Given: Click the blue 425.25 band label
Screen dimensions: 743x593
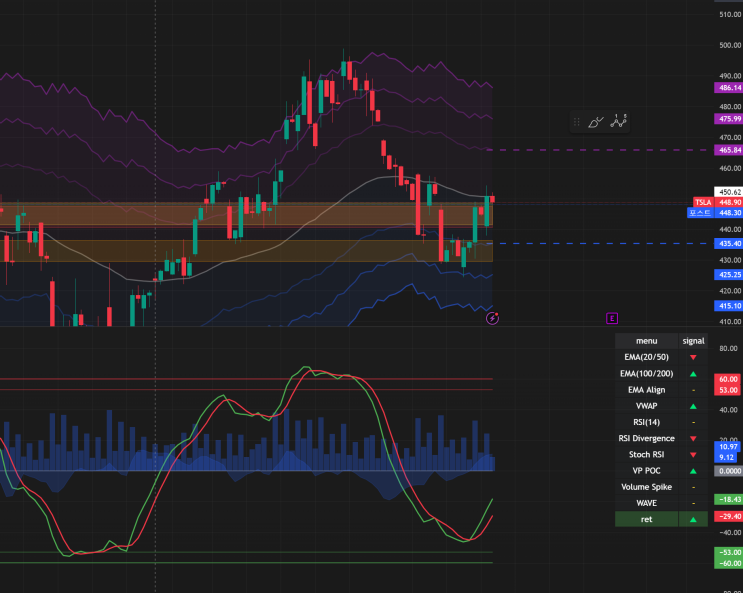Looking at the screenshot, I should pyautogui.click(x=728, y=275).
